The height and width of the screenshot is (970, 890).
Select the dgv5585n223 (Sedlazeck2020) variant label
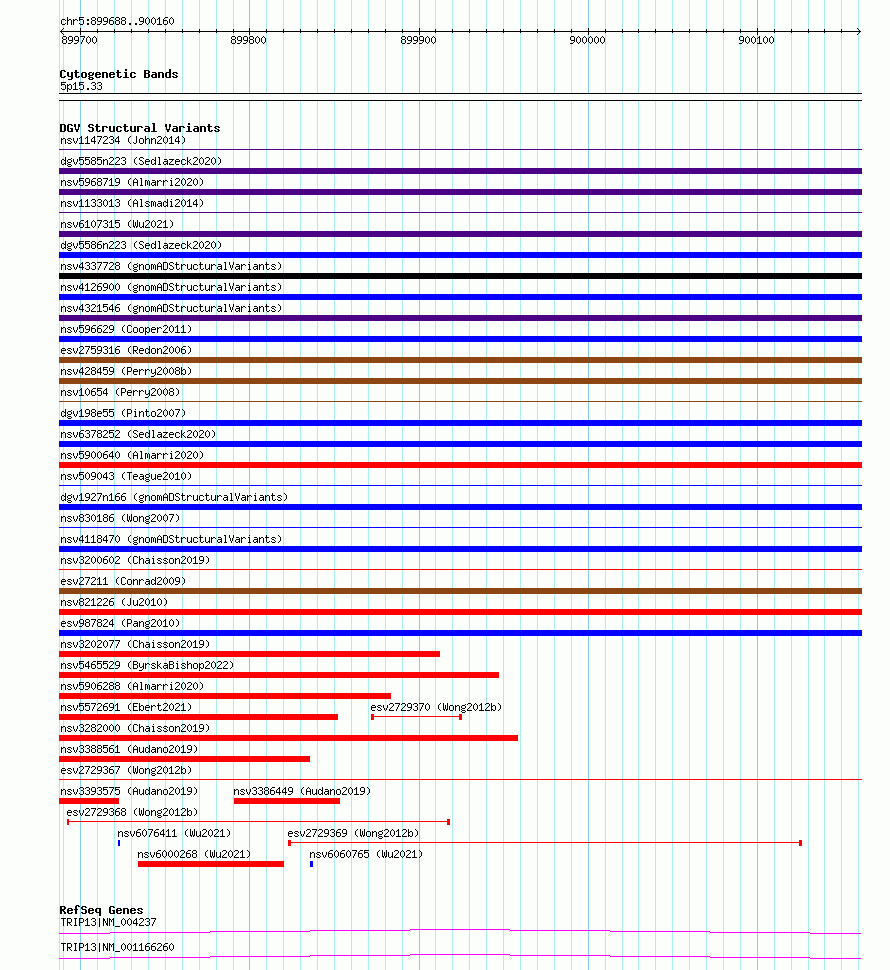point(141,161)
